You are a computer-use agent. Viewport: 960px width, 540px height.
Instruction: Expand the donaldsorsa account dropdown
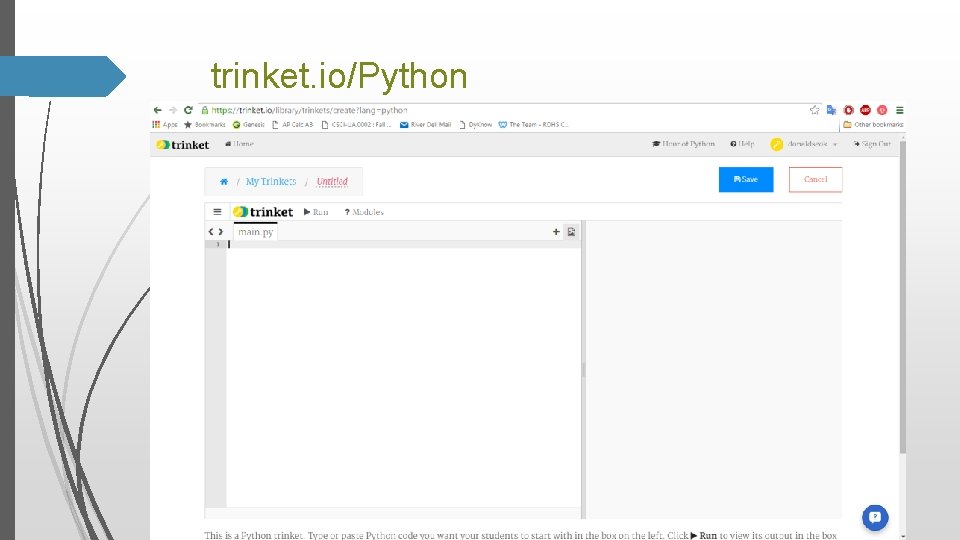pyautogui.click(x=812, y=144)
